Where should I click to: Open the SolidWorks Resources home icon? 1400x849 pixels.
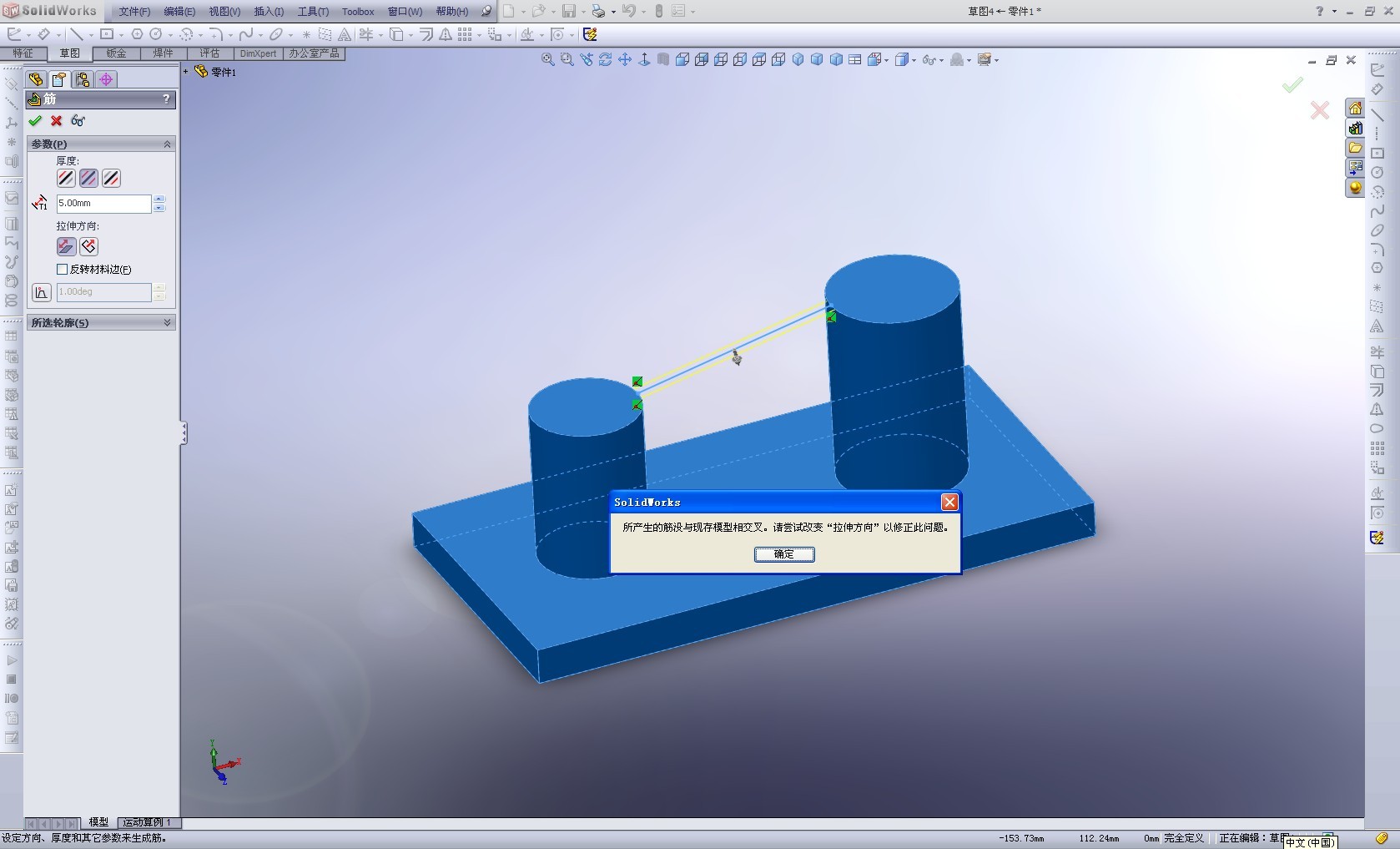click(x=1355, y=109)
